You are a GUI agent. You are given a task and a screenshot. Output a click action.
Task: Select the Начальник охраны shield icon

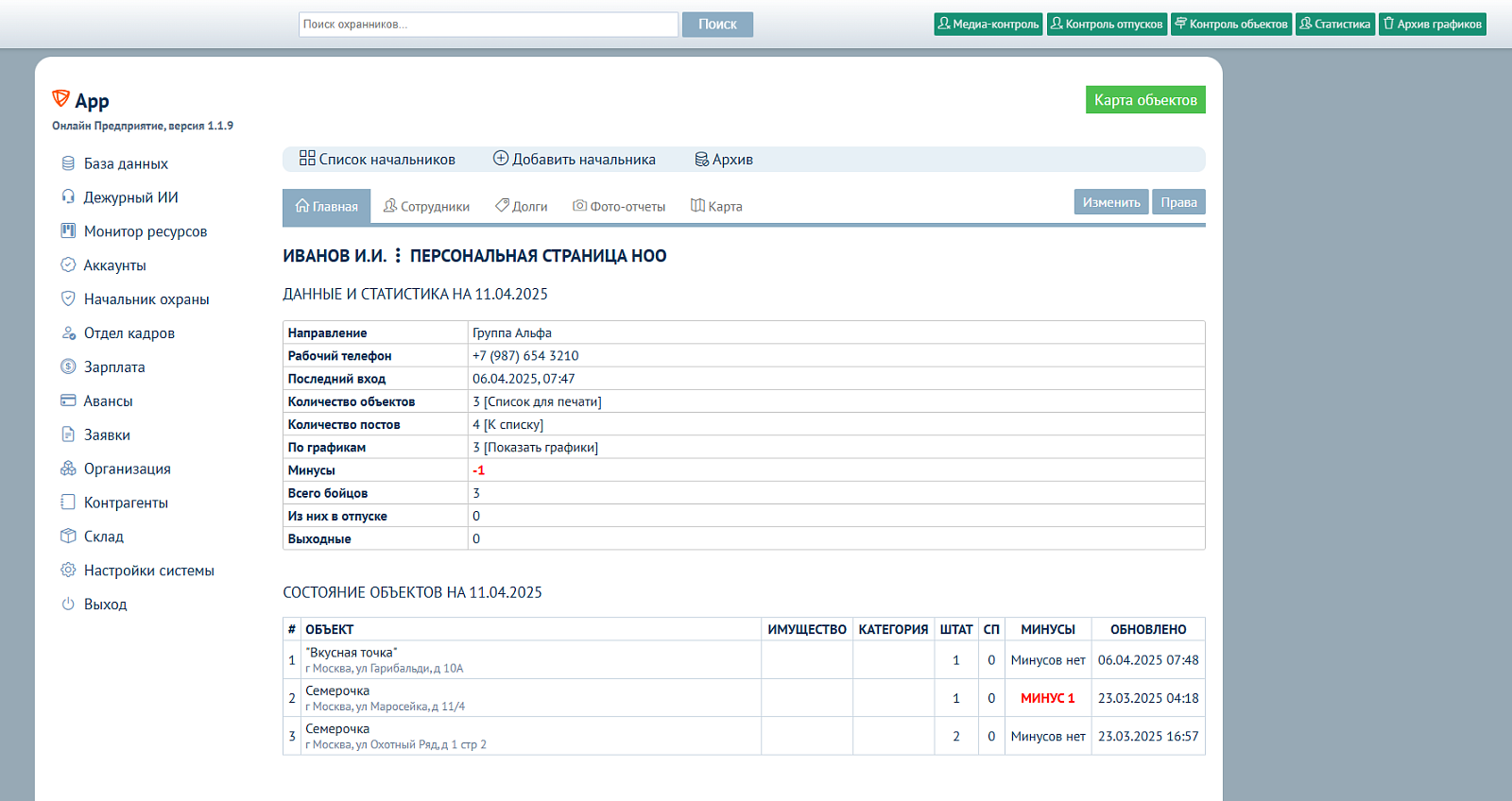[x=68, y=299]
